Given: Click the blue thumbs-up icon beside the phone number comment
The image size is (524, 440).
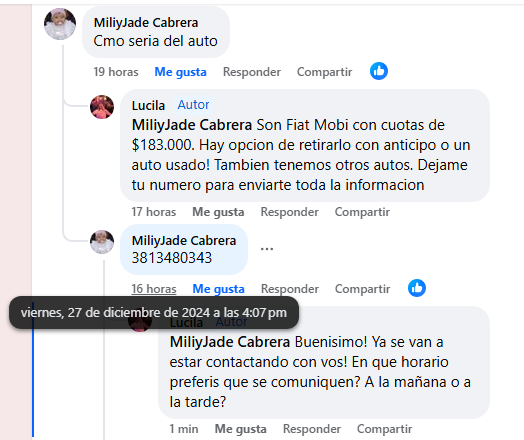Looking at the screenshot, I should click(x=417, y=288).
